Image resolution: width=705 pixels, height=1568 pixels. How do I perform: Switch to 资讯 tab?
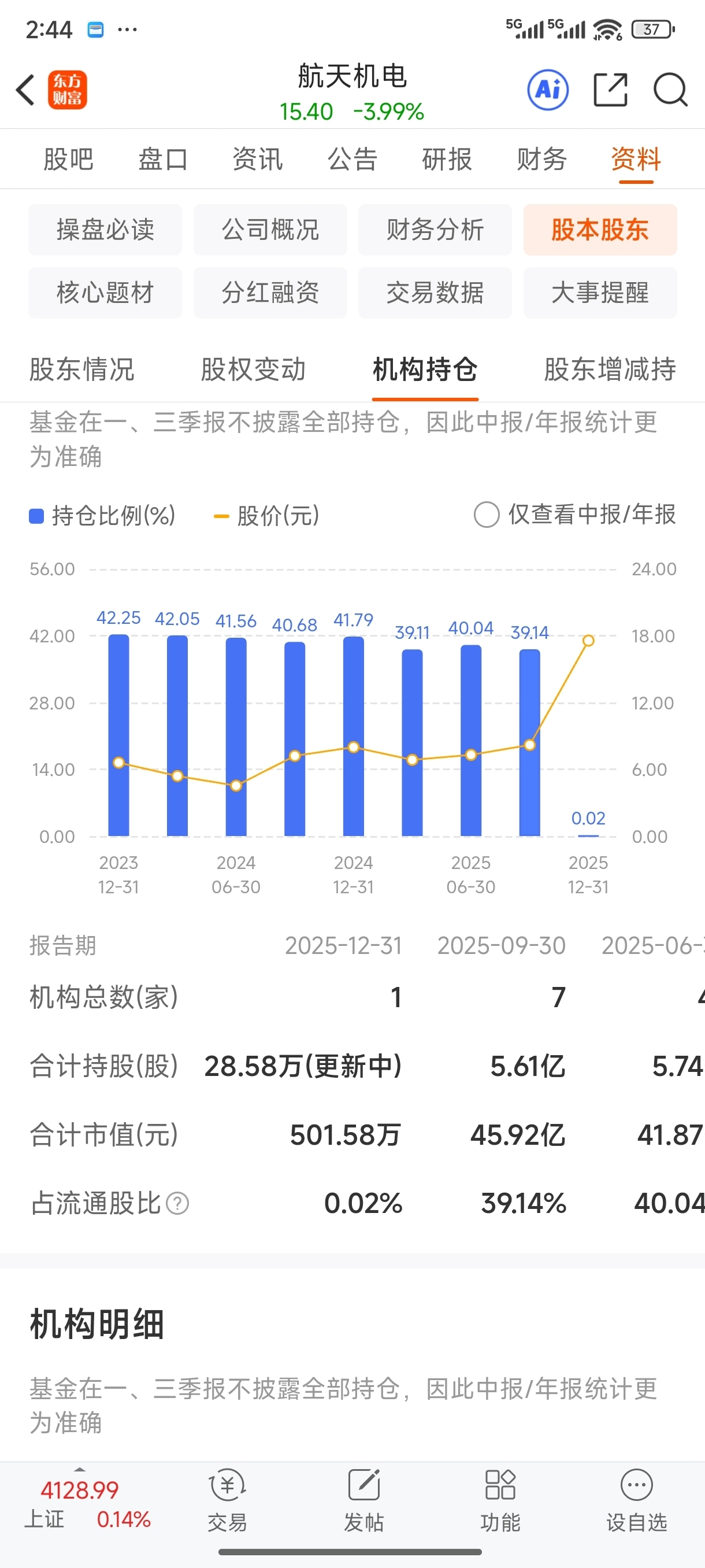coord(257,160)
